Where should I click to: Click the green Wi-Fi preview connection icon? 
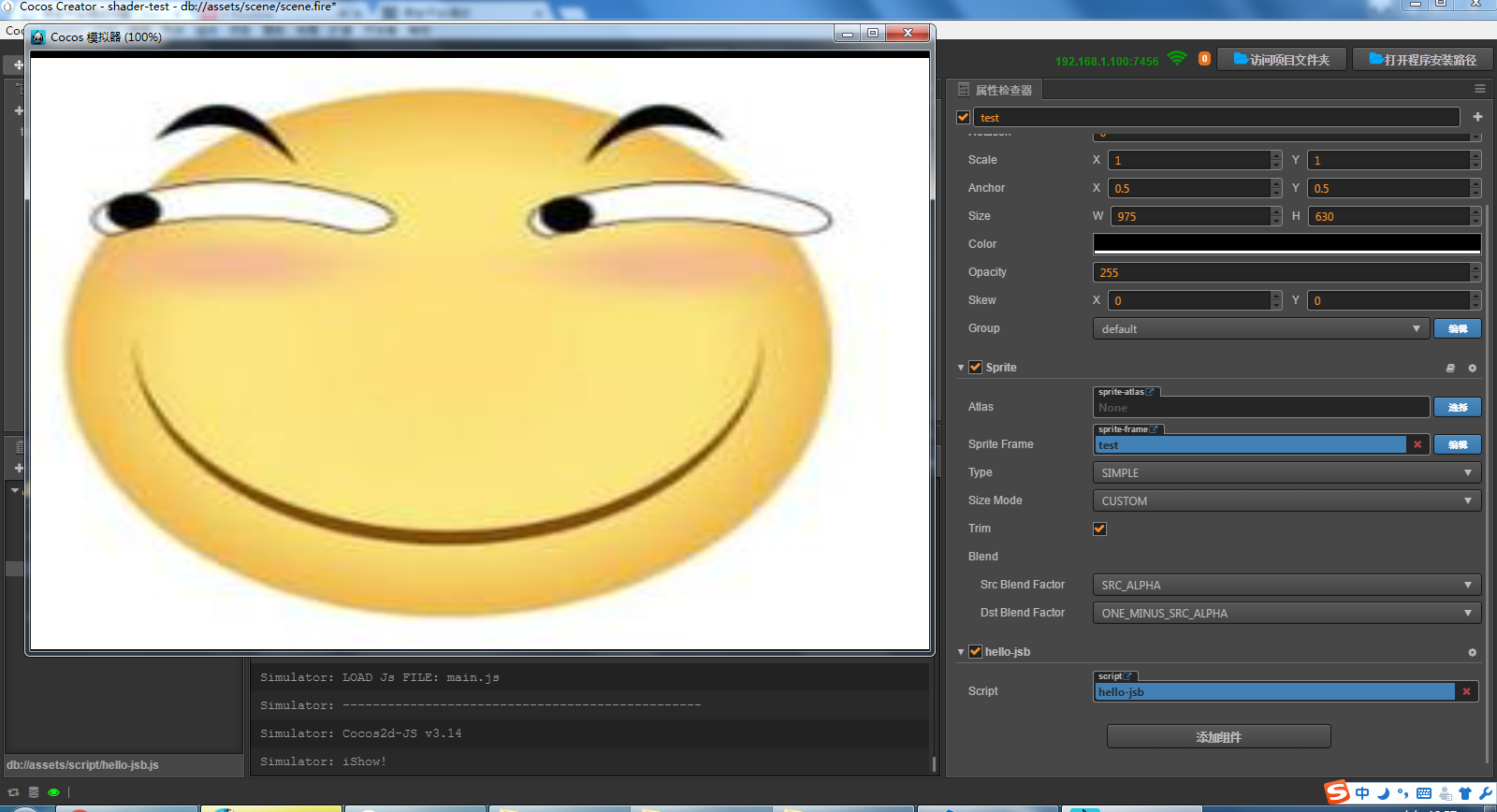tap(1177, 59)
